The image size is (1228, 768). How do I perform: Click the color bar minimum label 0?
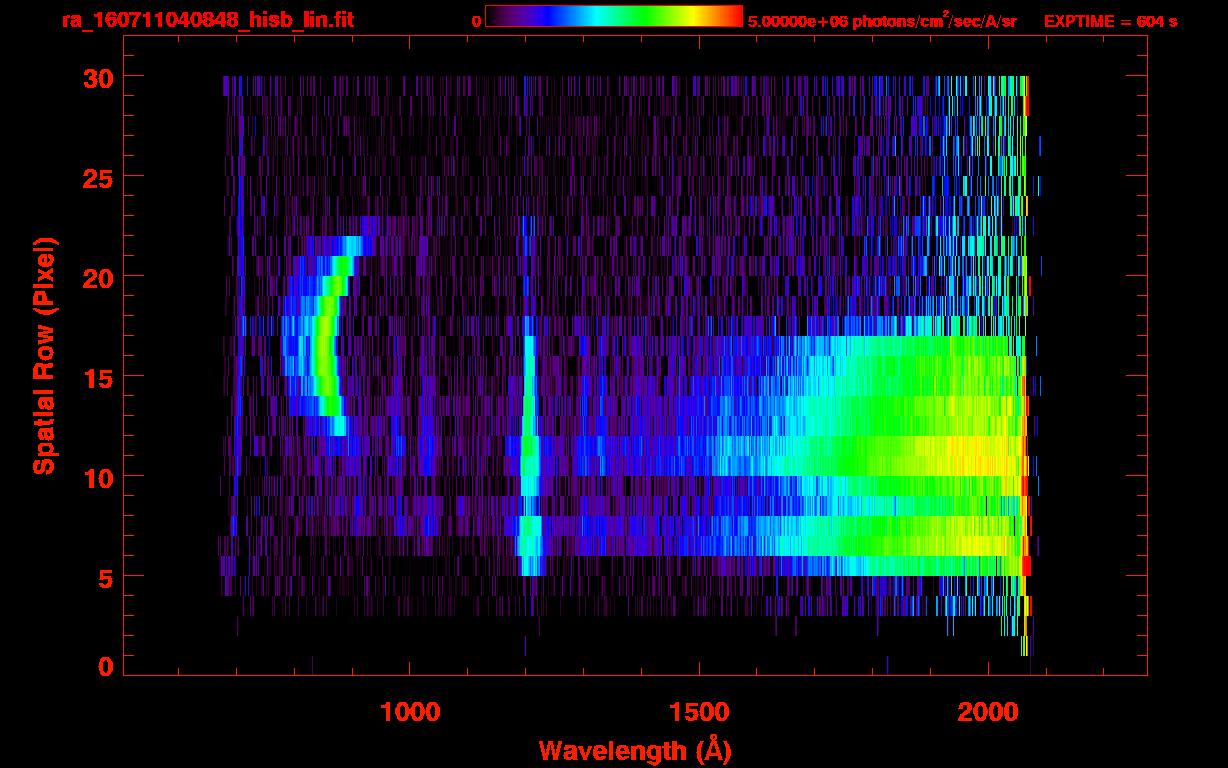476,21
